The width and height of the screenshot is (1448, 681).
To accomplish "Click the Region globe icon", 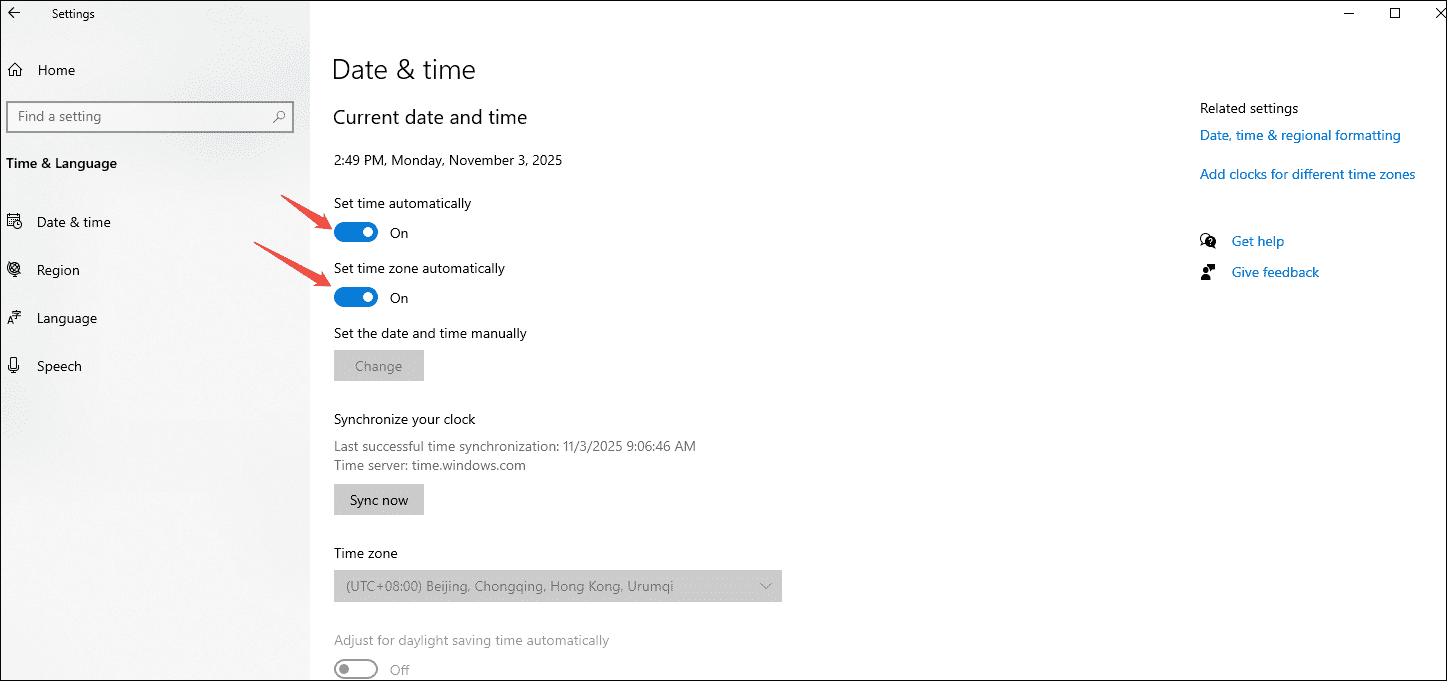I will [15, 269].
